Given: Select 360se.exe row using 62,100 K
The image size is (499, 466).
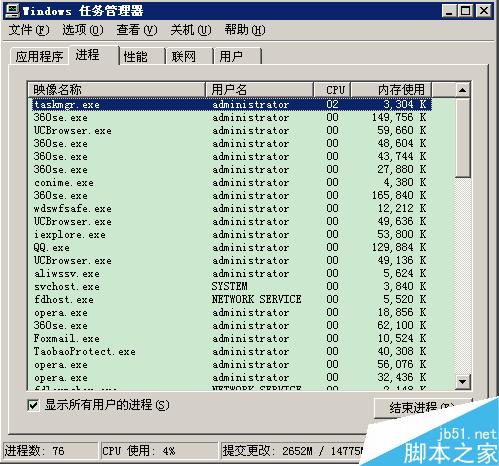Looking at the screenshot, I should coord(232,326).
